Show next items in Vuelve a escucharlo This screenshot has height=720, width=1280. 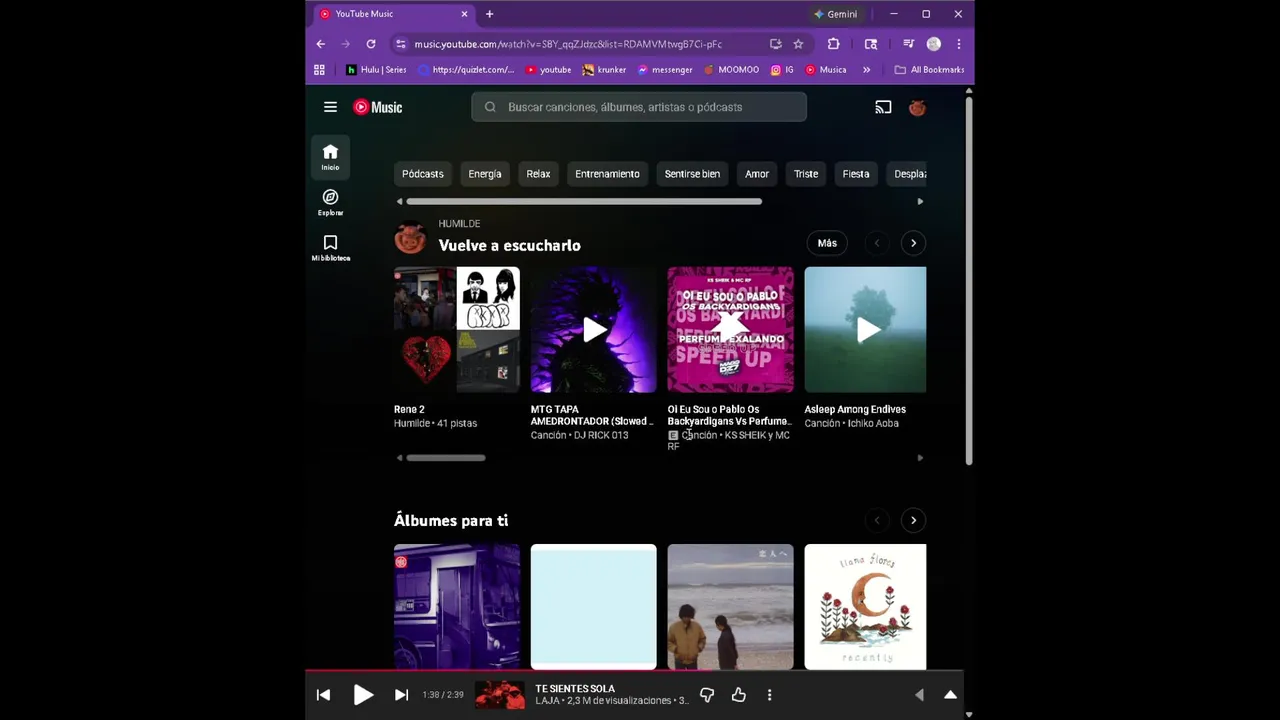[913, 243]
